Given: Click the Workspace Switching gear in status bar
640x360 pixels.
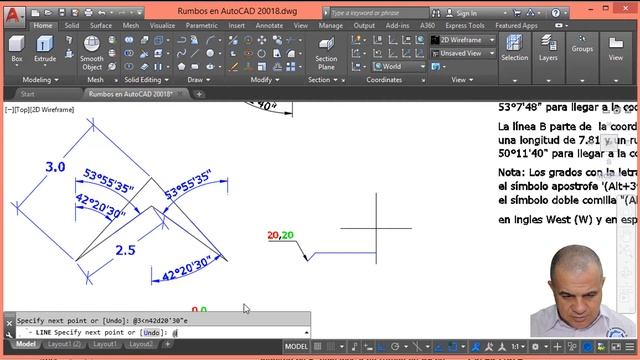Looking at the screenshot, I should point(535,347).
